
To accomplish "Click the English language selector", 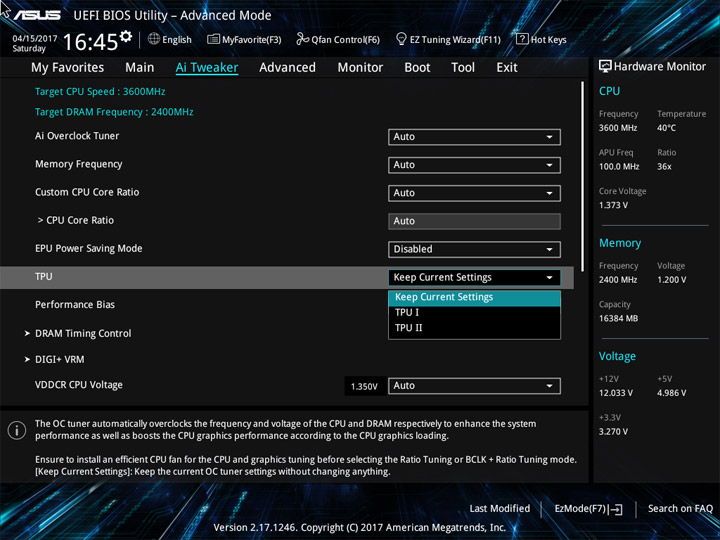I will click(177, 39).
